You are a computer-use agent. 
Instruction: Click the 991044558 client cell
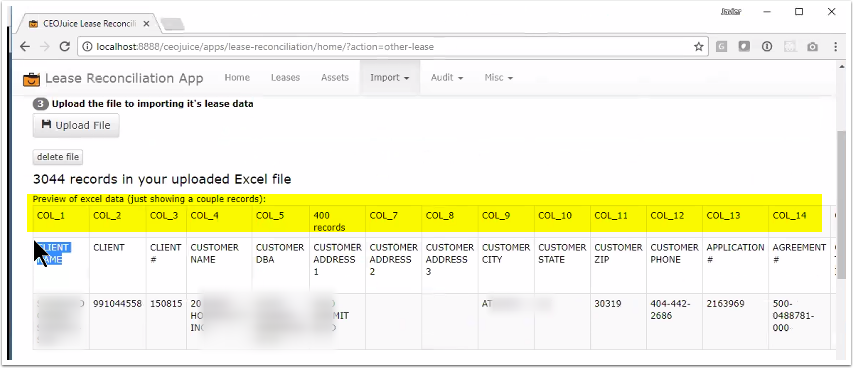[118, 321]
